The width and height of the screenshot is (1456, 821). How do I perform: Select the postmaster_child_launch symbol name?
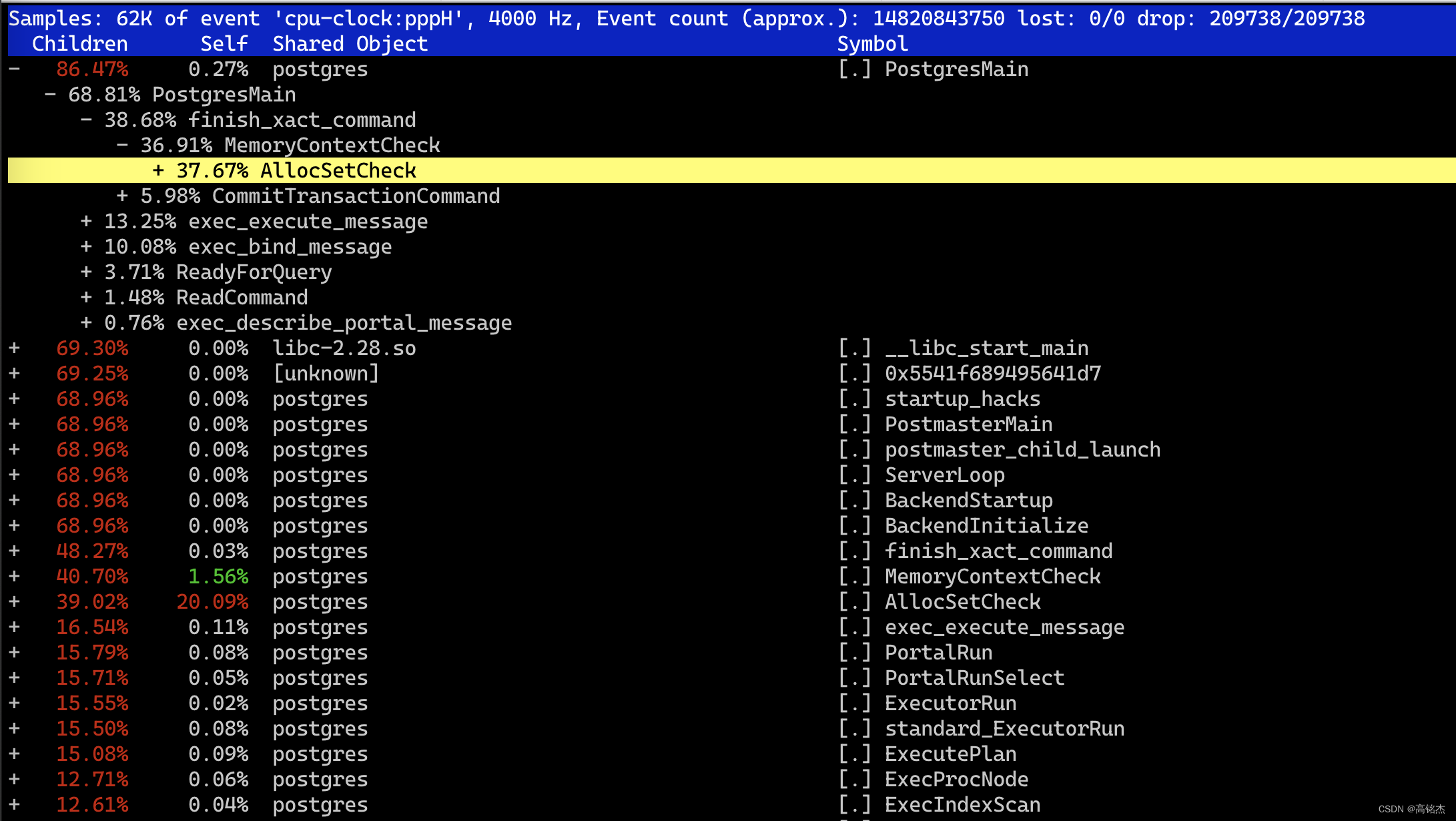pos(1023,450)
